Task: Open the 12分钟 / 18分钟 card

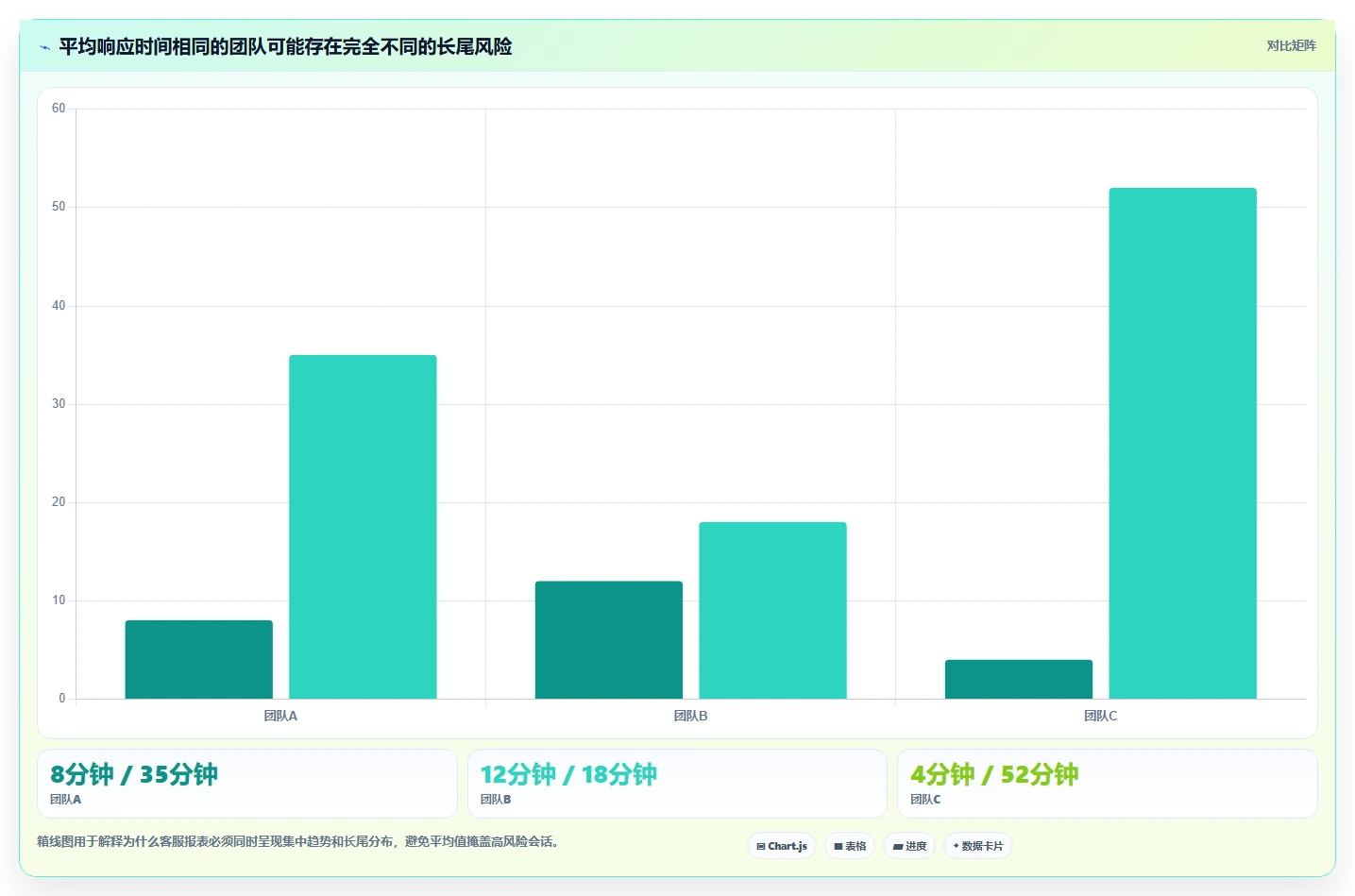Action: (677, 784)
